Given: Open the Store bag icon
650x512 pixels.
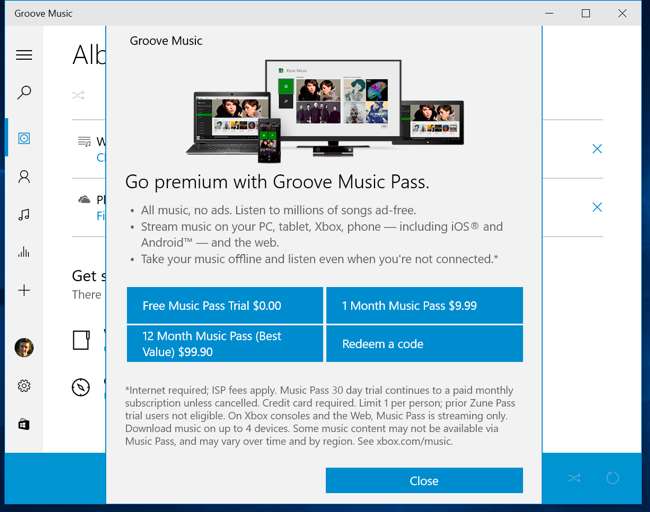Looking at the screenshot, I should tap(24, 424).
